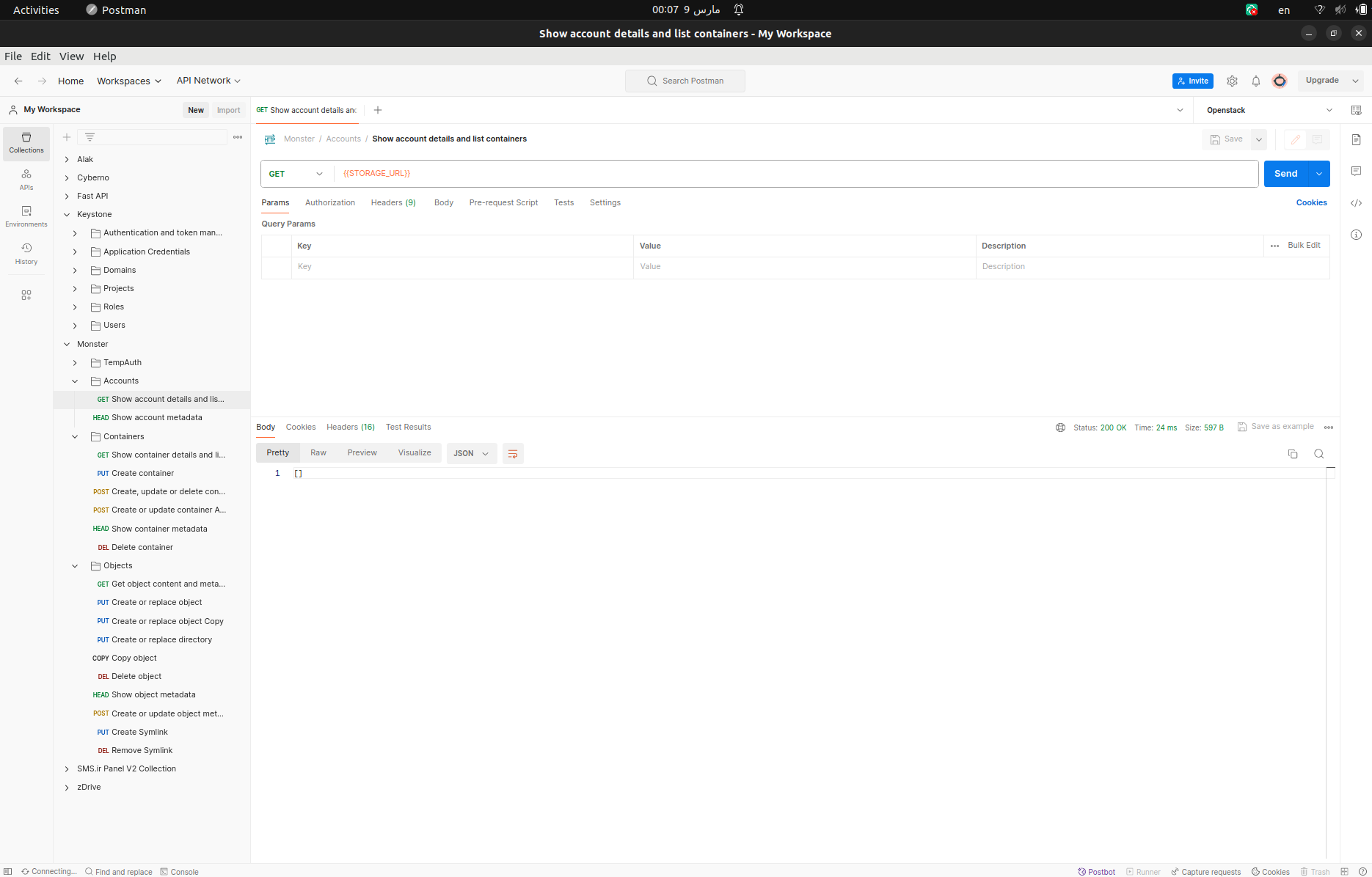
Task: Click Bulk Edit for query params
Action: pos(1304,246)
